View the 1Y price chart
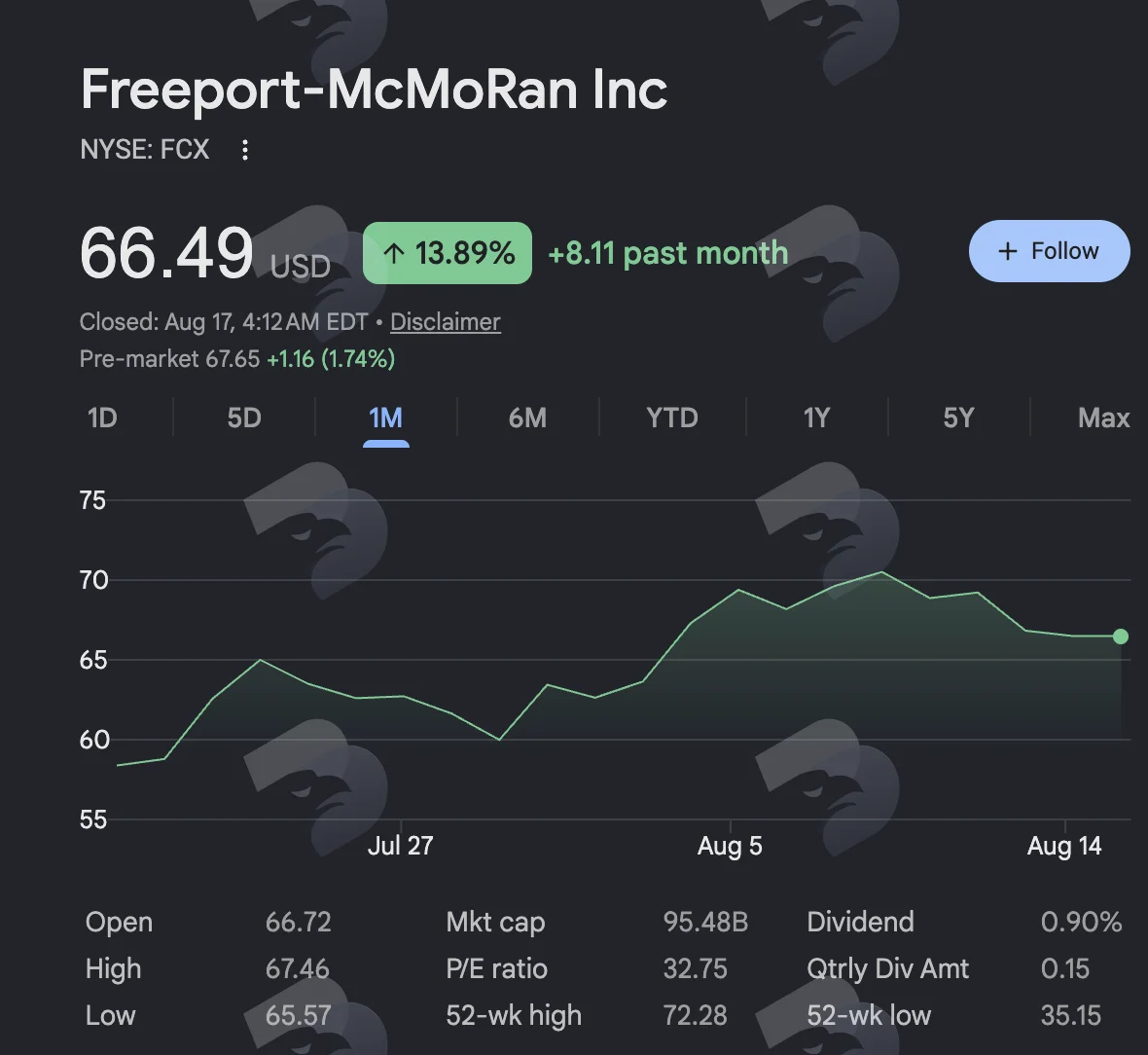This screenshot has height=1055, width=1148. point(816,418)
